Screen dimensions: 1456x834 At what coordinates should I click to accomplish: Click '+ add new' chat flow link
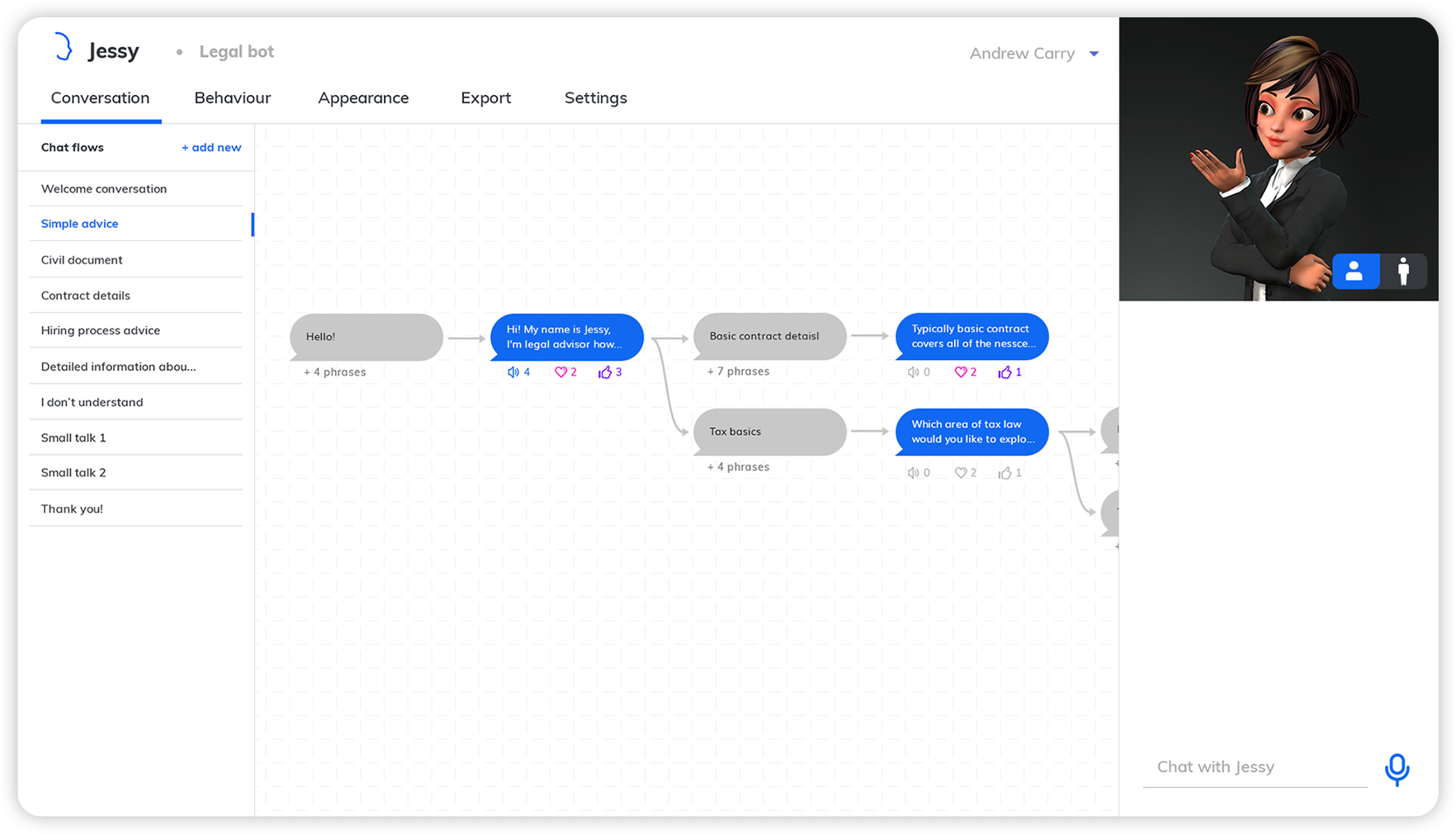[x=211, y=148]
